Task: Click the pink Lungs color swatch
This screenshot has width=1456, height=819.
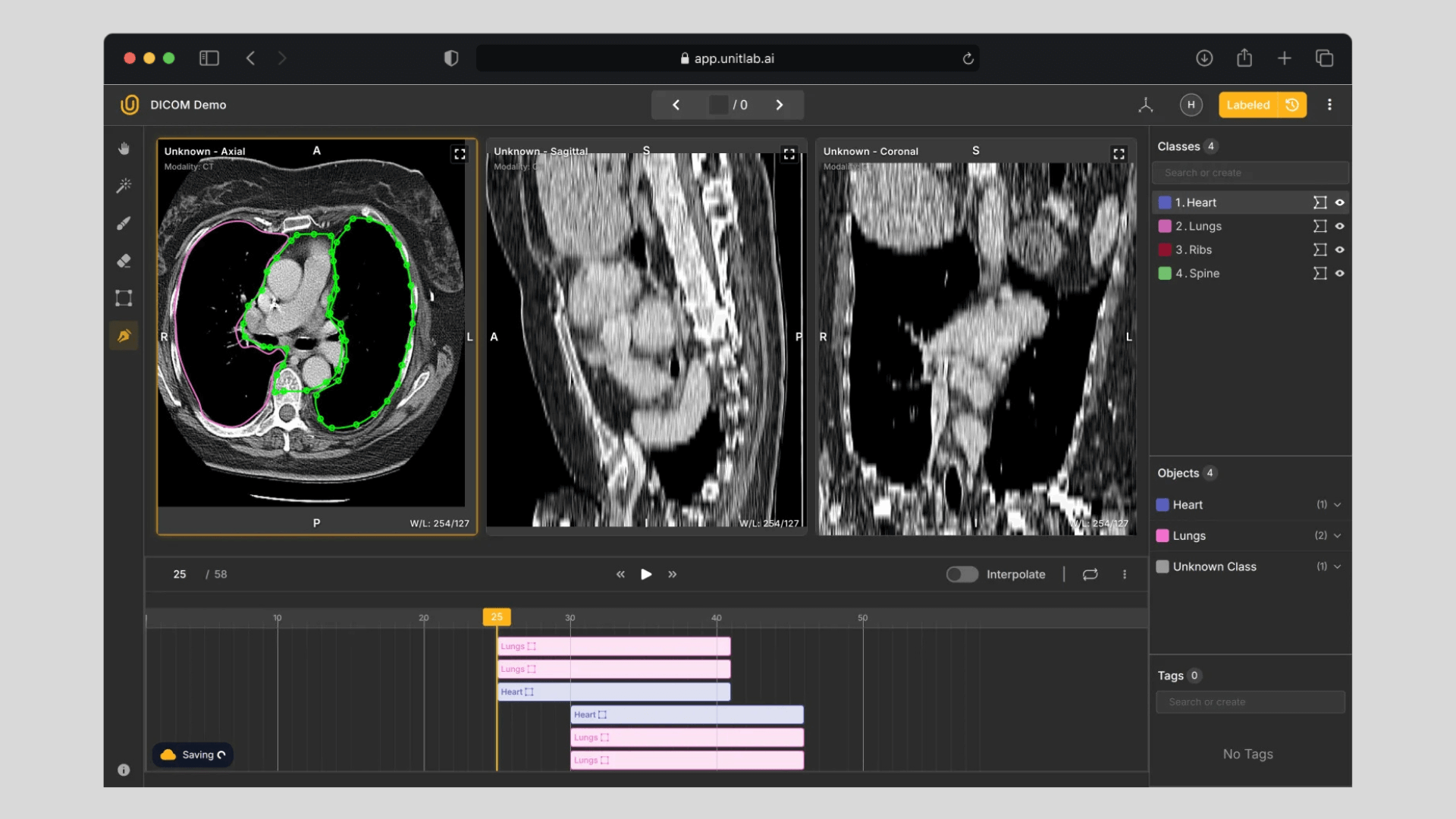Action: click(x=1163, y=535)
